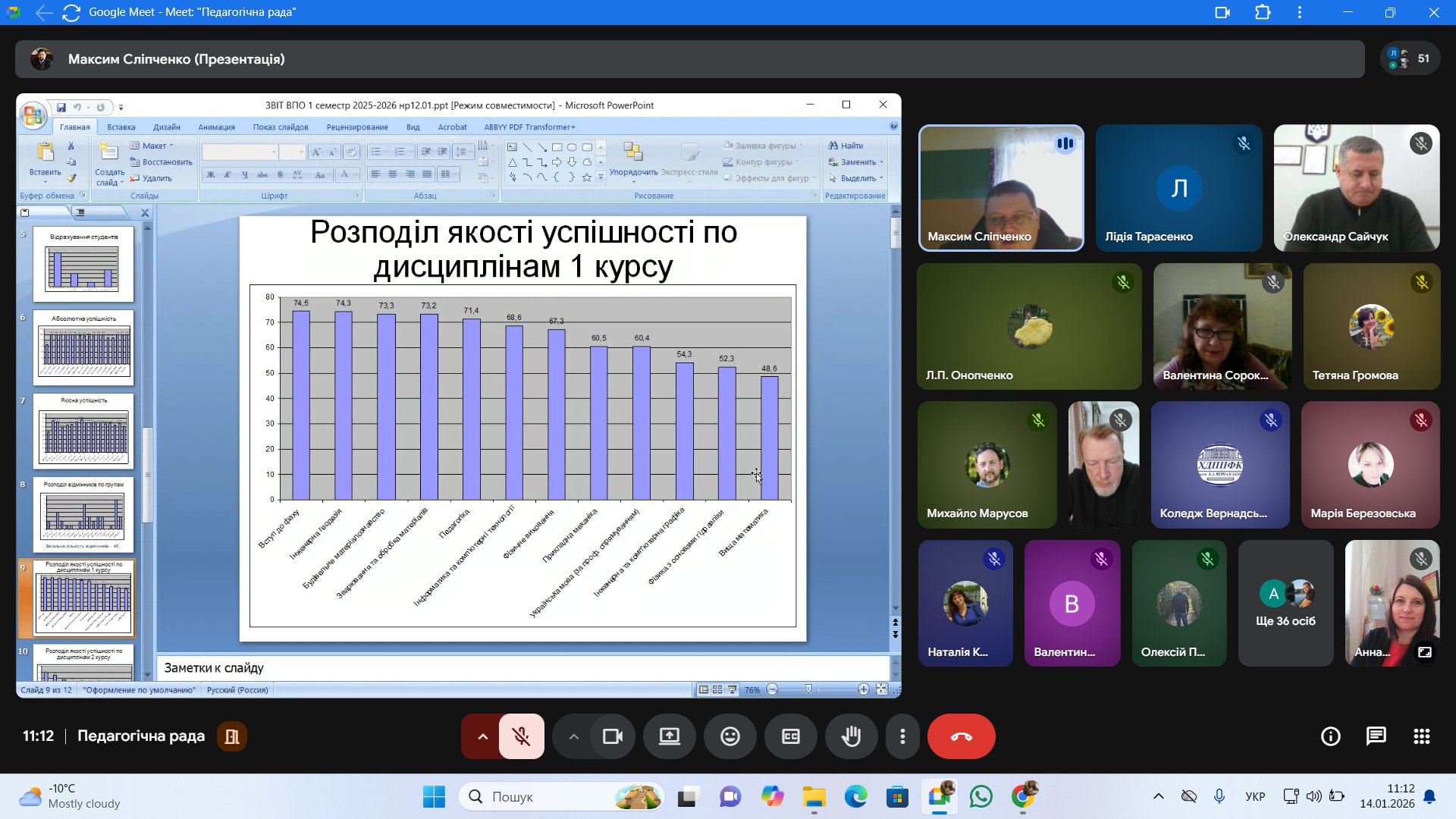
Task: Open meeting details info icon
Action: click(1330, 736)
